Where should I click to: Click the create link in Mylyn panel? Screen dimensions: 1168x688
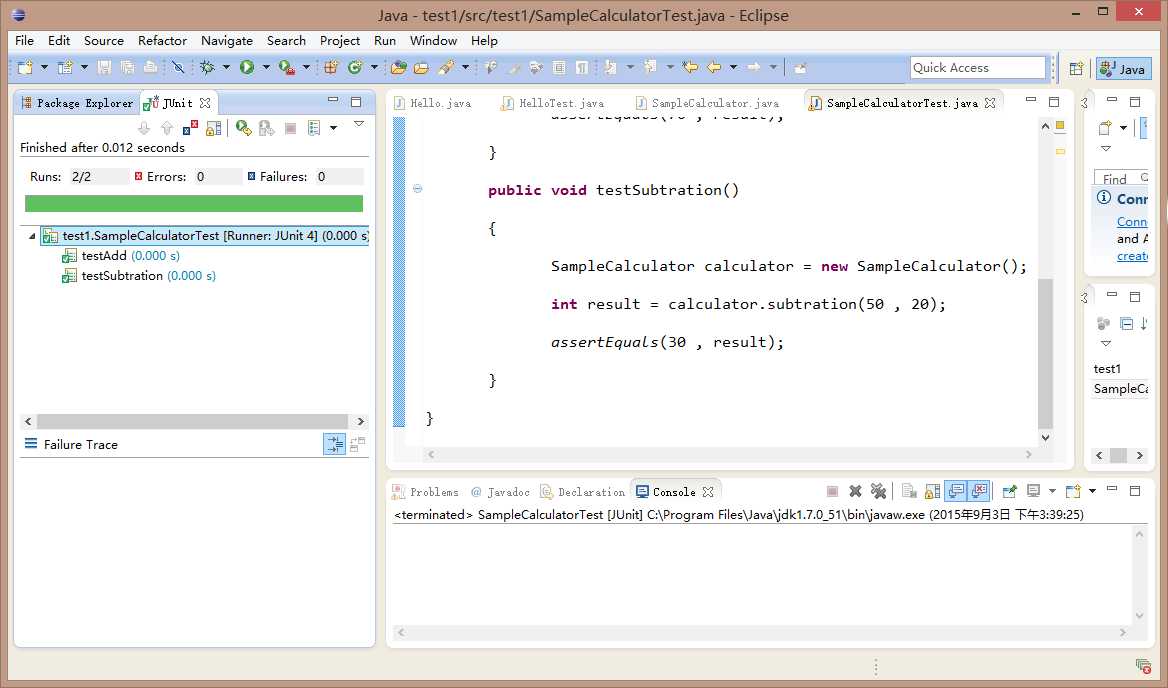[x=1132, y=255]
